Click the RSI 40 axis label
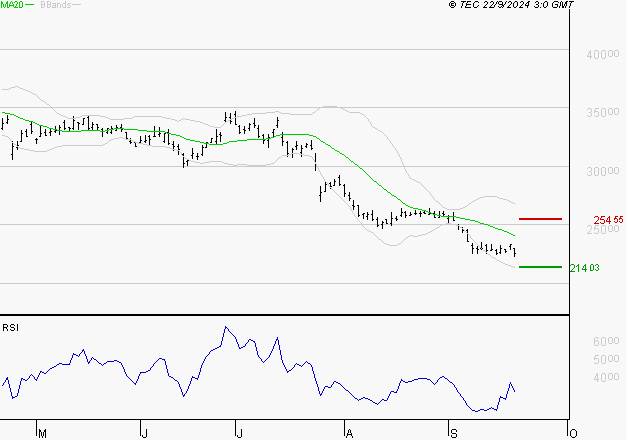627x440 pixels. pyautogui.click(x=606, y=377)
